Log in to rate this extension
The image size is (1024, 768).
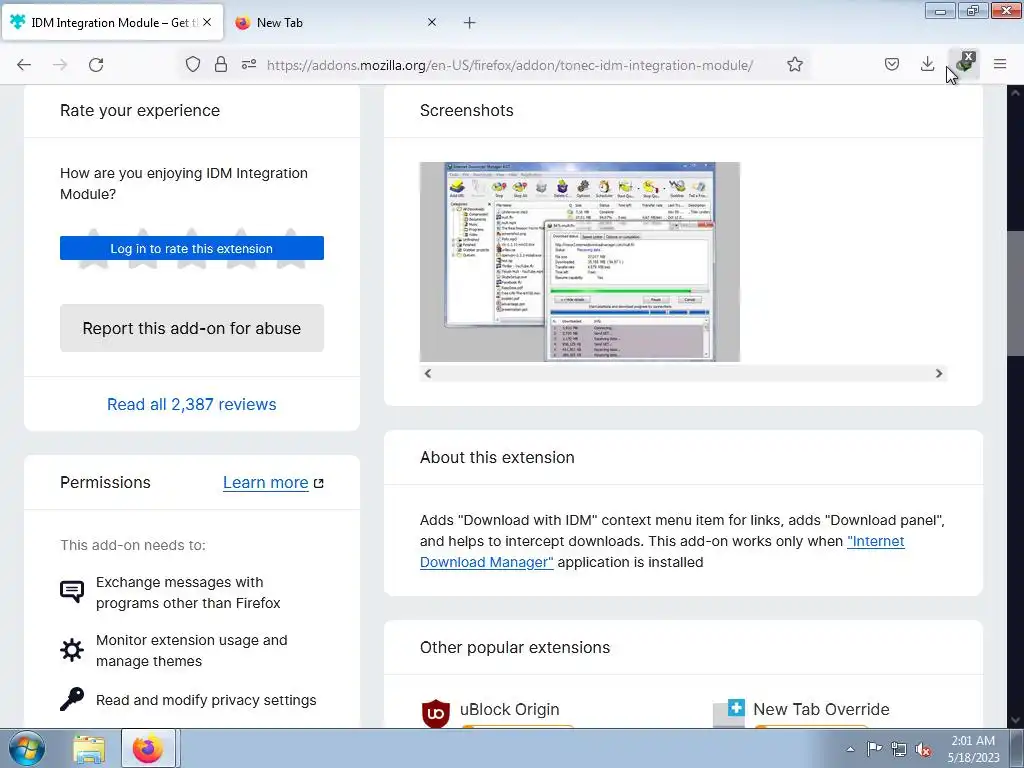tap(192, 248)
